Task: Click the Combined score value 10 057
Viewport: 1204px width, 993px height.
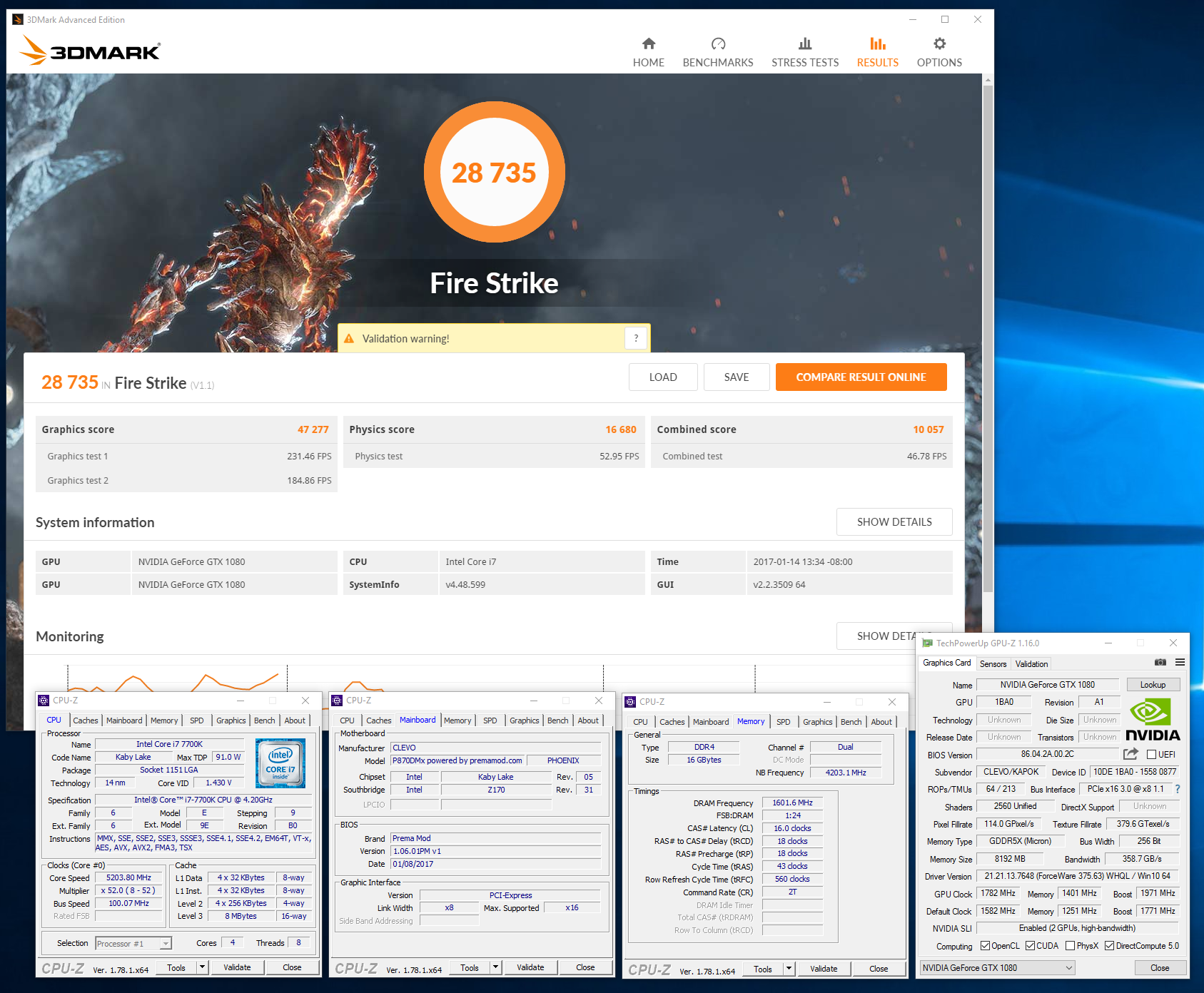Action: coord(929,429)
